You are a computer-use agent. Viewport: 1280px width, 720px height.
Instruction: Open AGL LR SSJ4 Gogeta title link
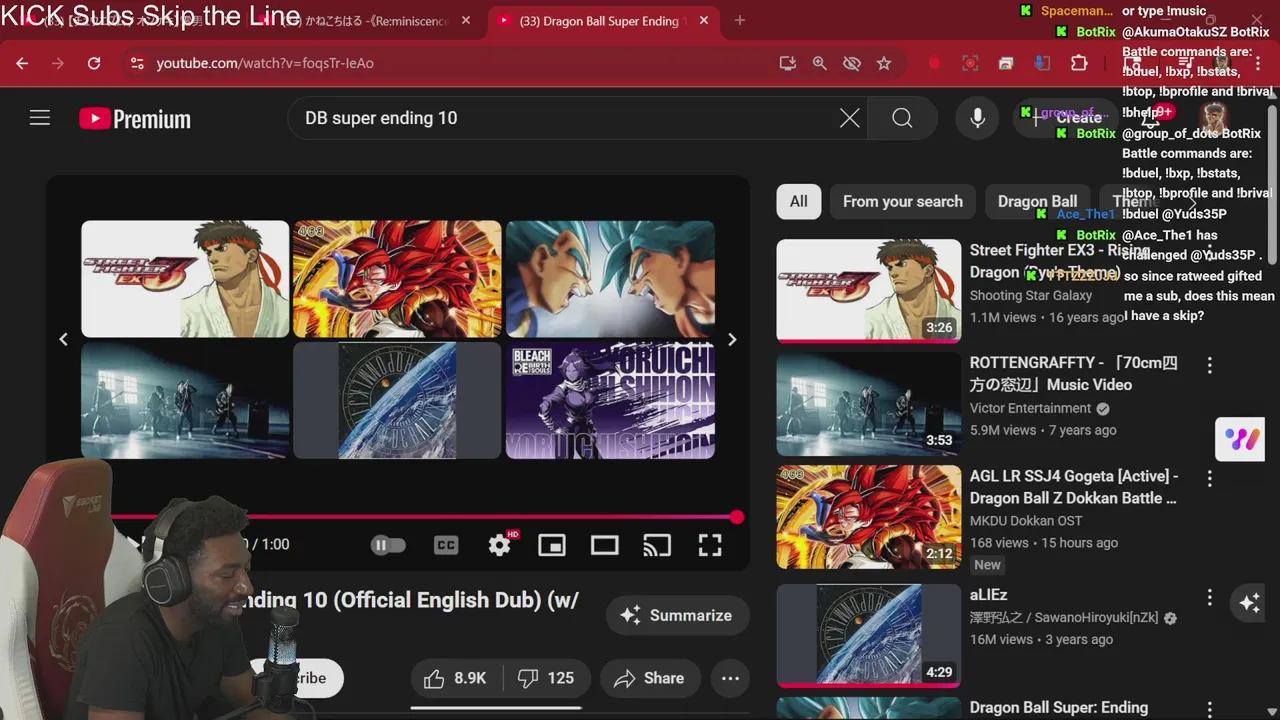pyautogui.click(x=1074, y=487)
